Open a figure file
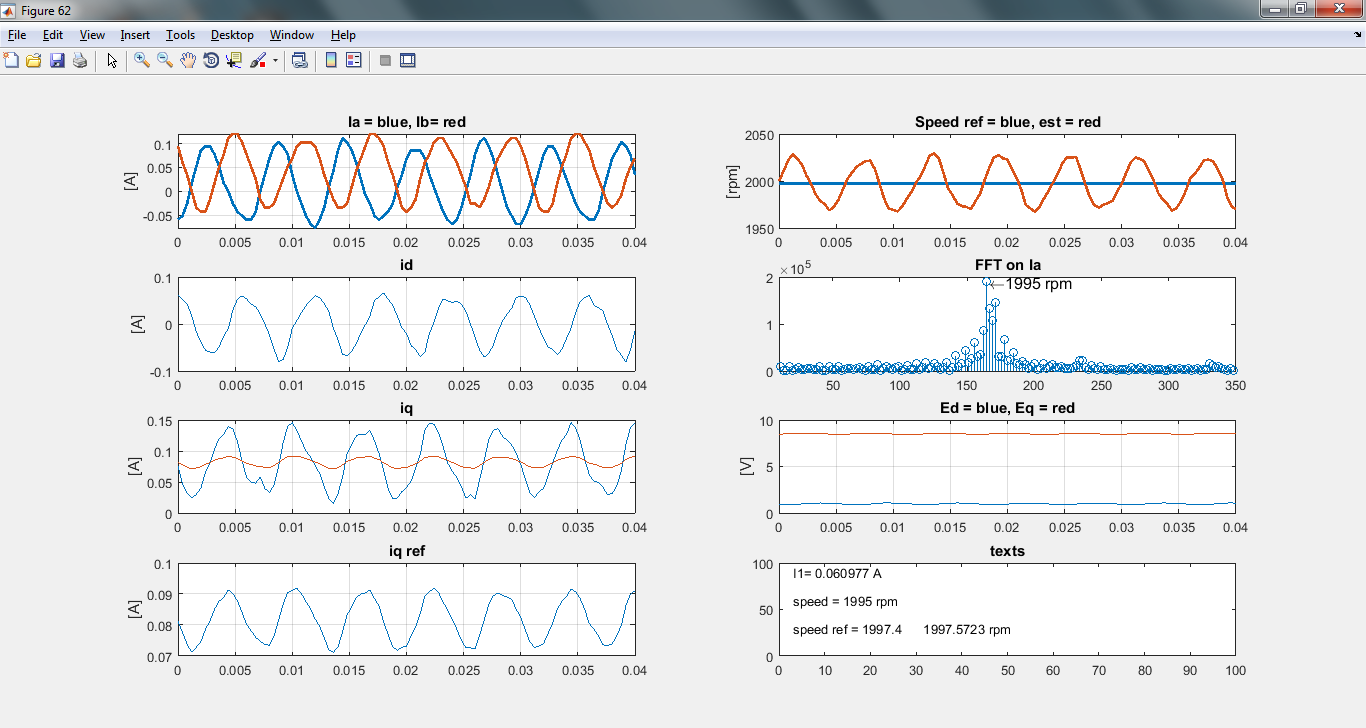The image size is (1366, 728). (34, 60)
